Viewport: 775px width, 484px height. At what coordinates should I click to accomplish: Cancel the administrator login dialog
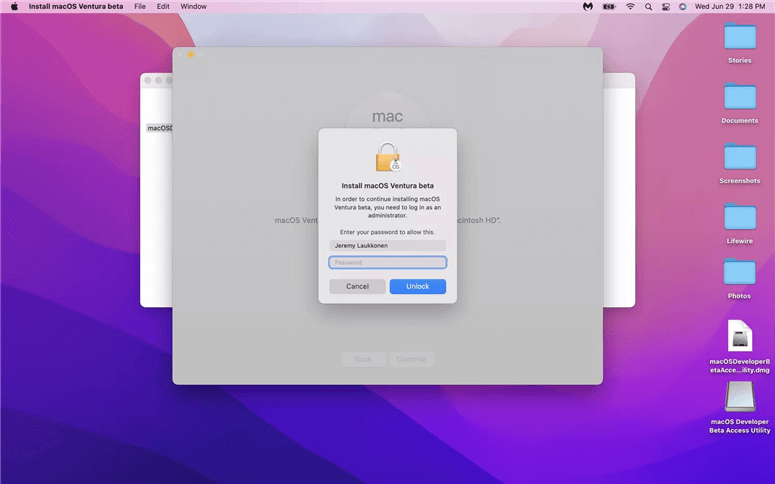(357, 286)
